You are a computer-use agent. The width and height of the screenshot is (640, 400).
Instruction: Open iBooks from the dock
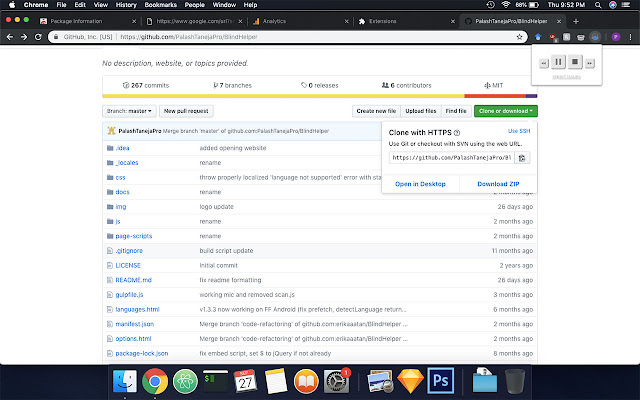point(306,381)
